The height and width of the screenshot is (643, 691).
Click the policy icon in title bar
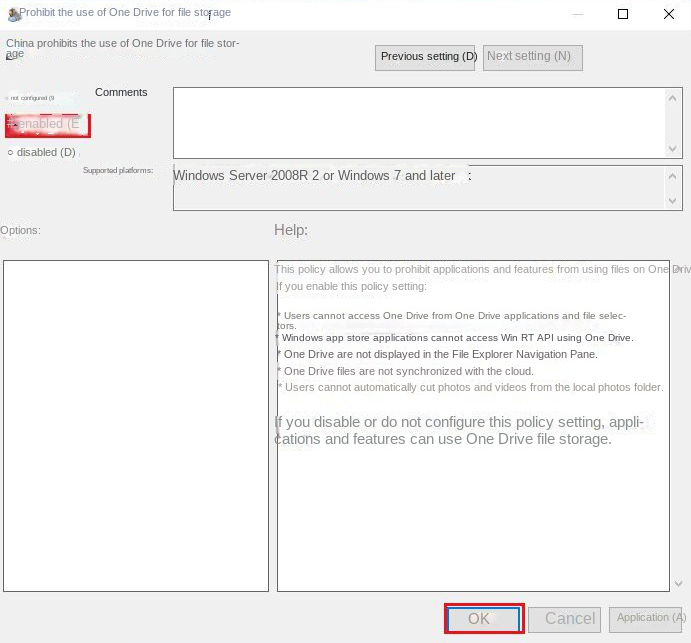click(13, 14)
